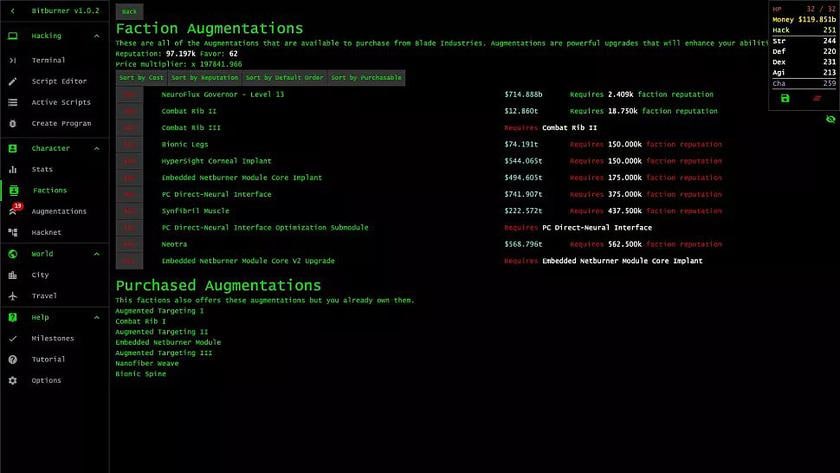This screenshot has width=840, height=473.
Task: Click the City building icon
Action: pos(13,275)
